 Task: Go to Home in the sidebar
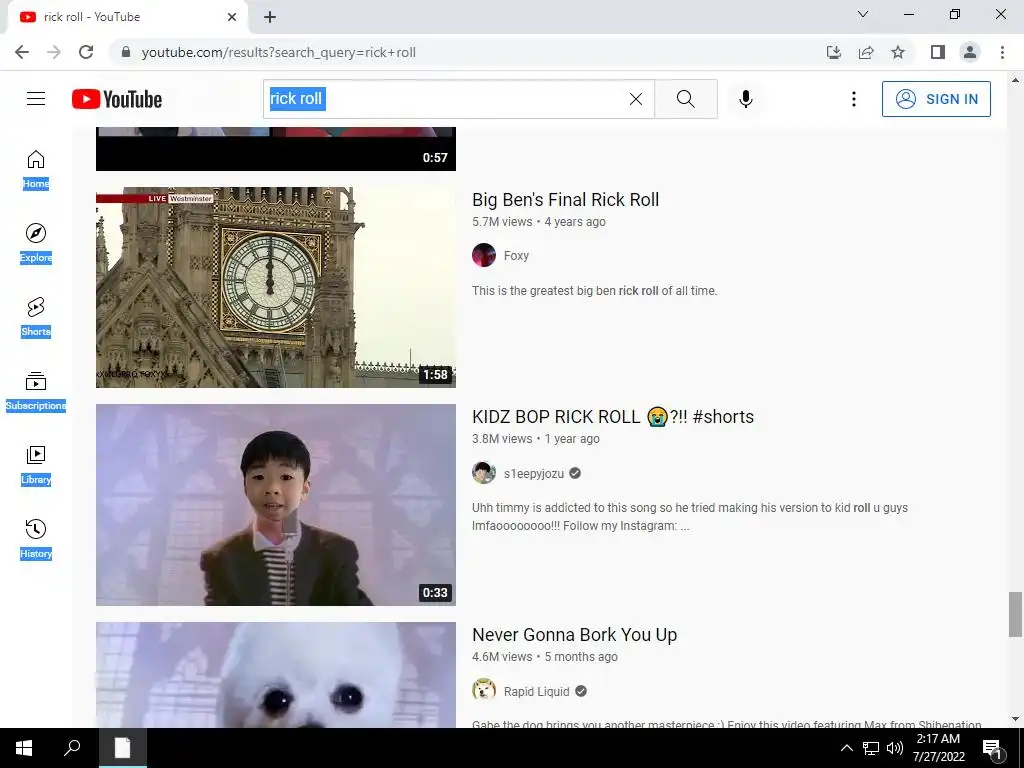(36, 169)
